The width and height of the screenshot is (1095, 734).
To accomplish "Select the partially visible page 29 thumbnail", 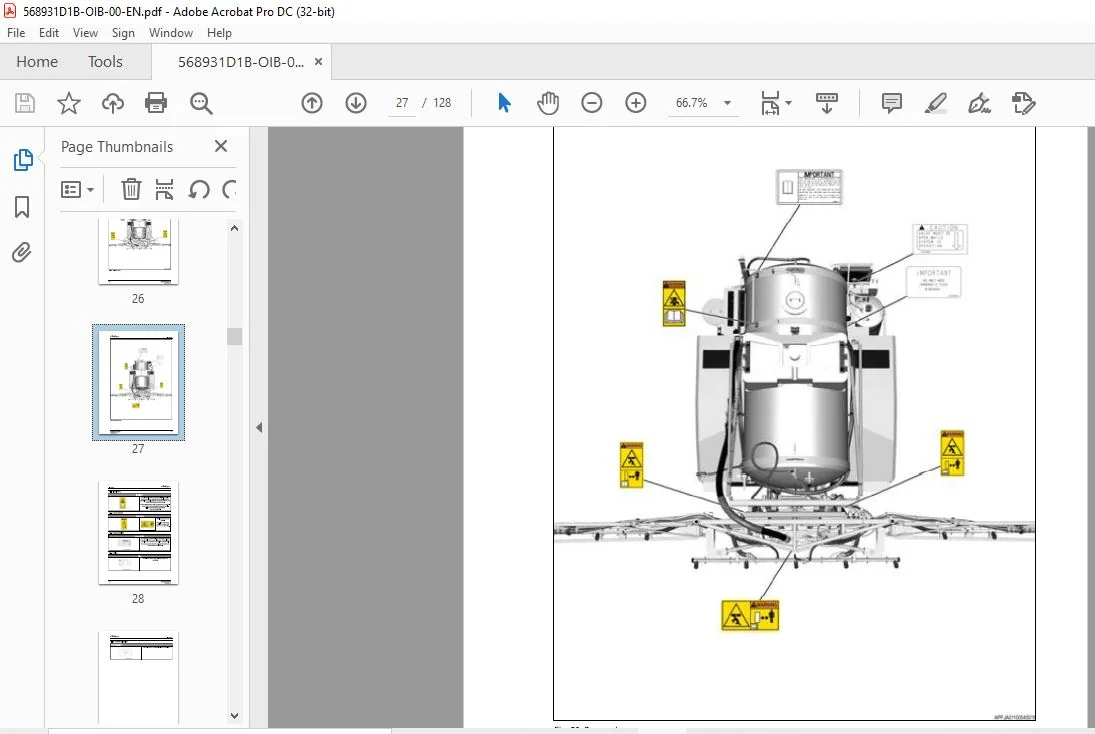I will click(x=138, y=677).
